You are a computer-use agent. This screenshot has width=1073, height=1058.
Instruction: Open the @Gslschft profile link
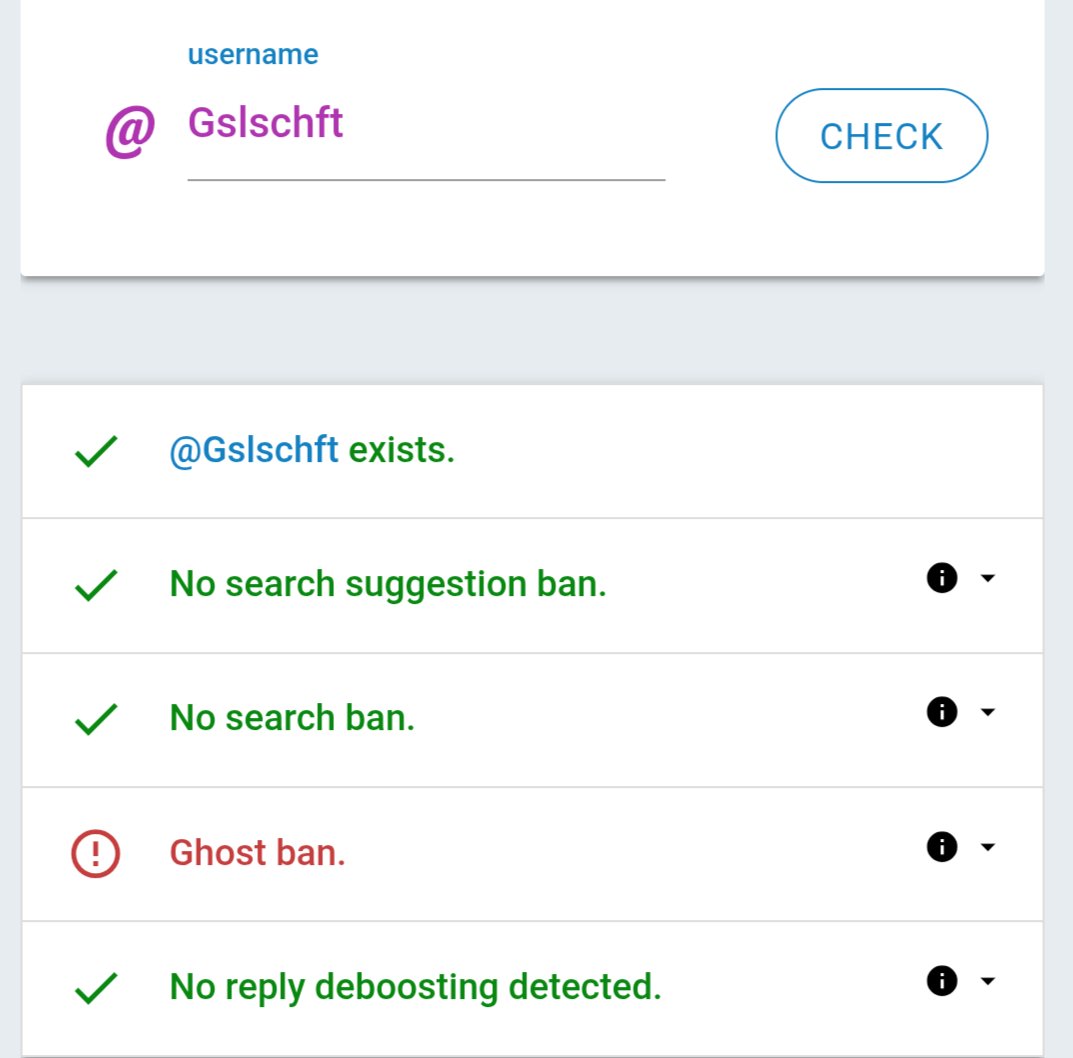(x=254, y=450)
